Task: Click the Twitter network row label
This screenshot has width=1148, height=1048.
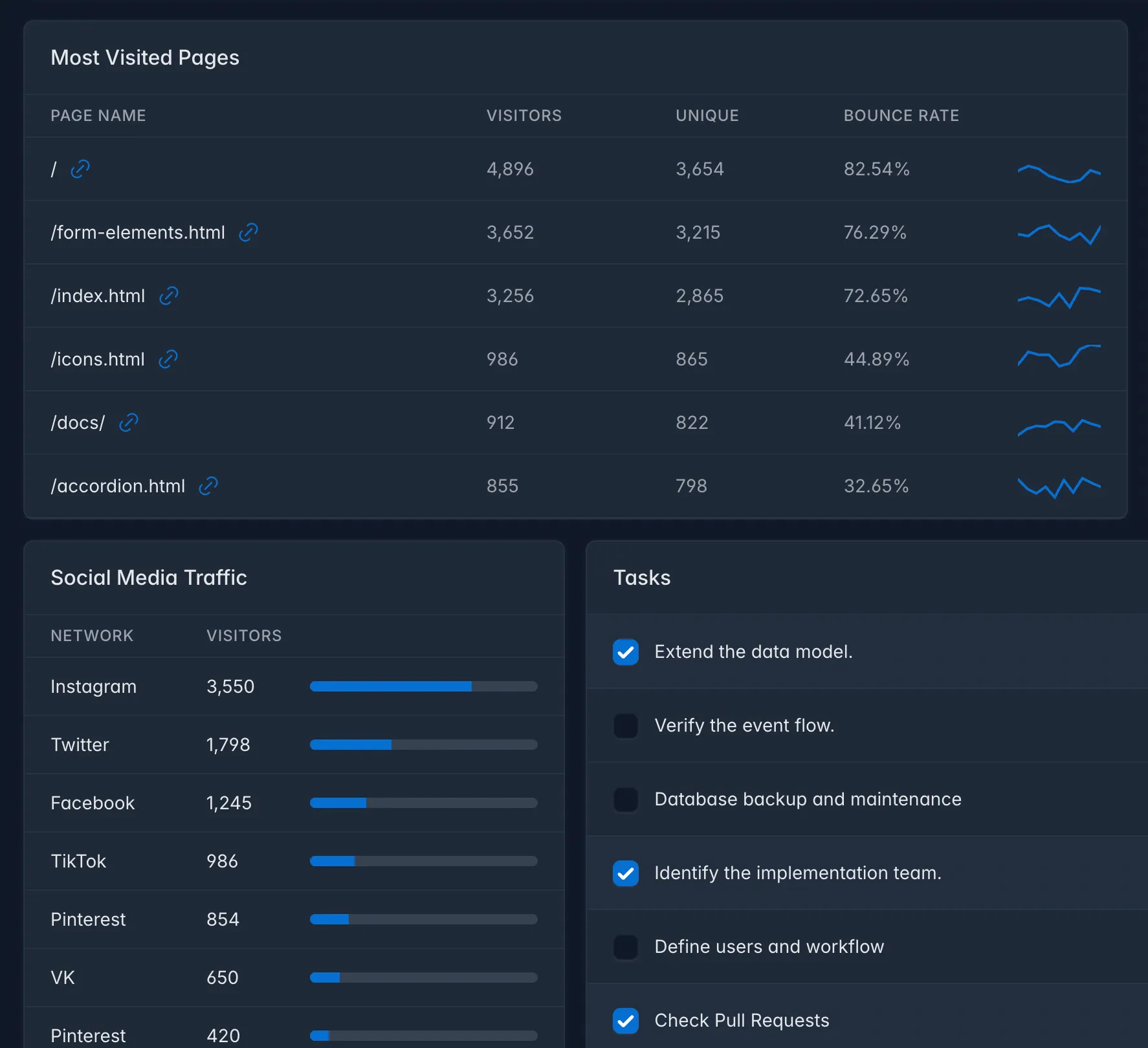Action: [x=80, y=745]
